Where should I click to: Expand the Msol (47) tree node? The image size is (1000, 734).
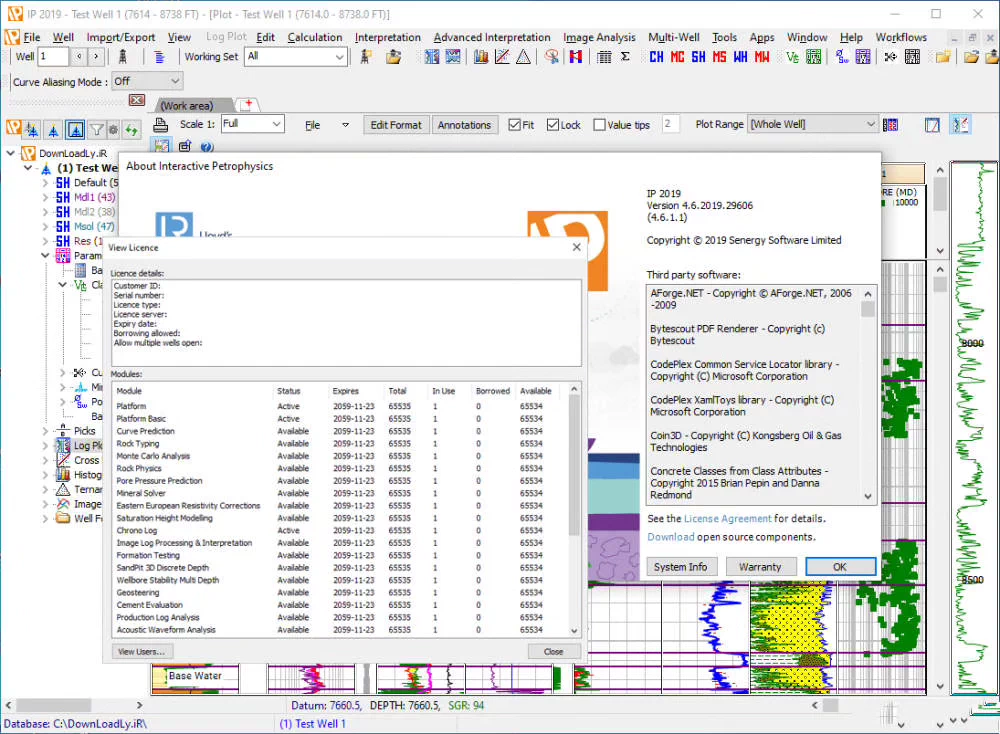45,226
